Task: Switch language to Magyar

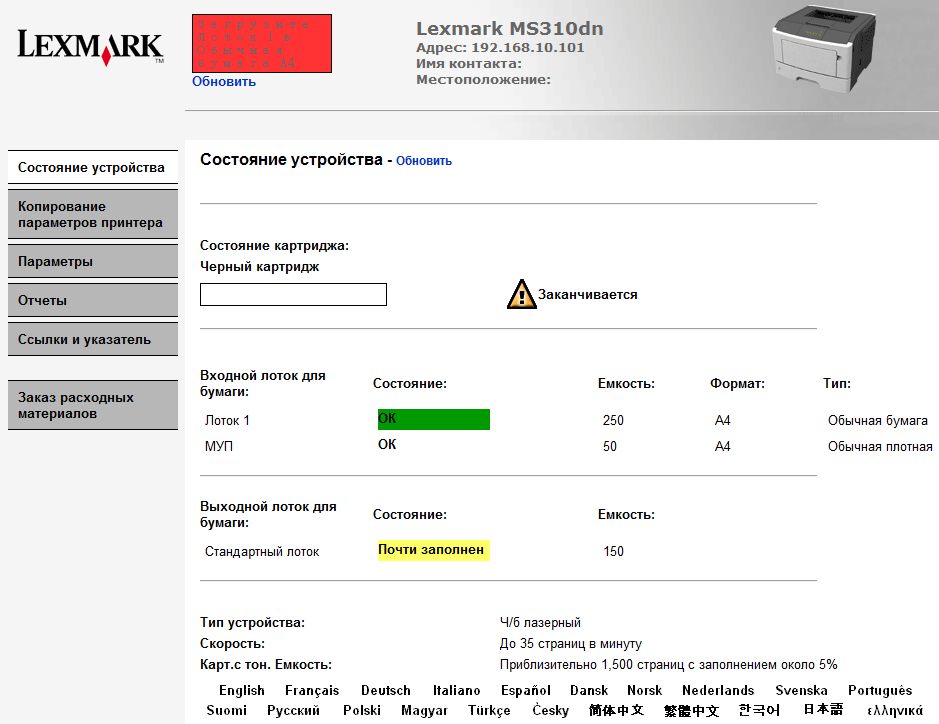Action: pos(425,710)
